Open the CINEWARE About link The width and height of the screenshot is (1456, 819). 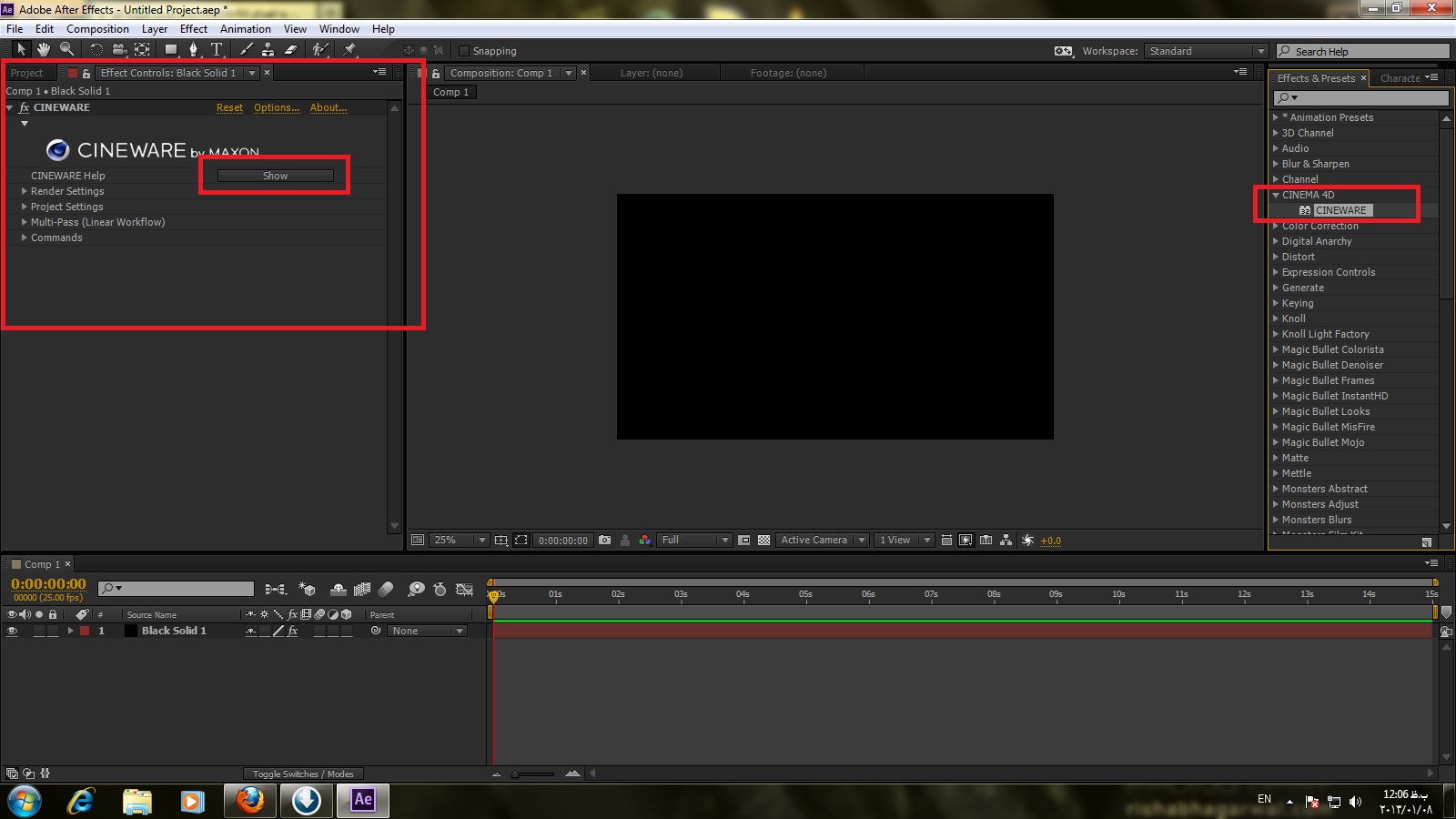tap(329, 107)
